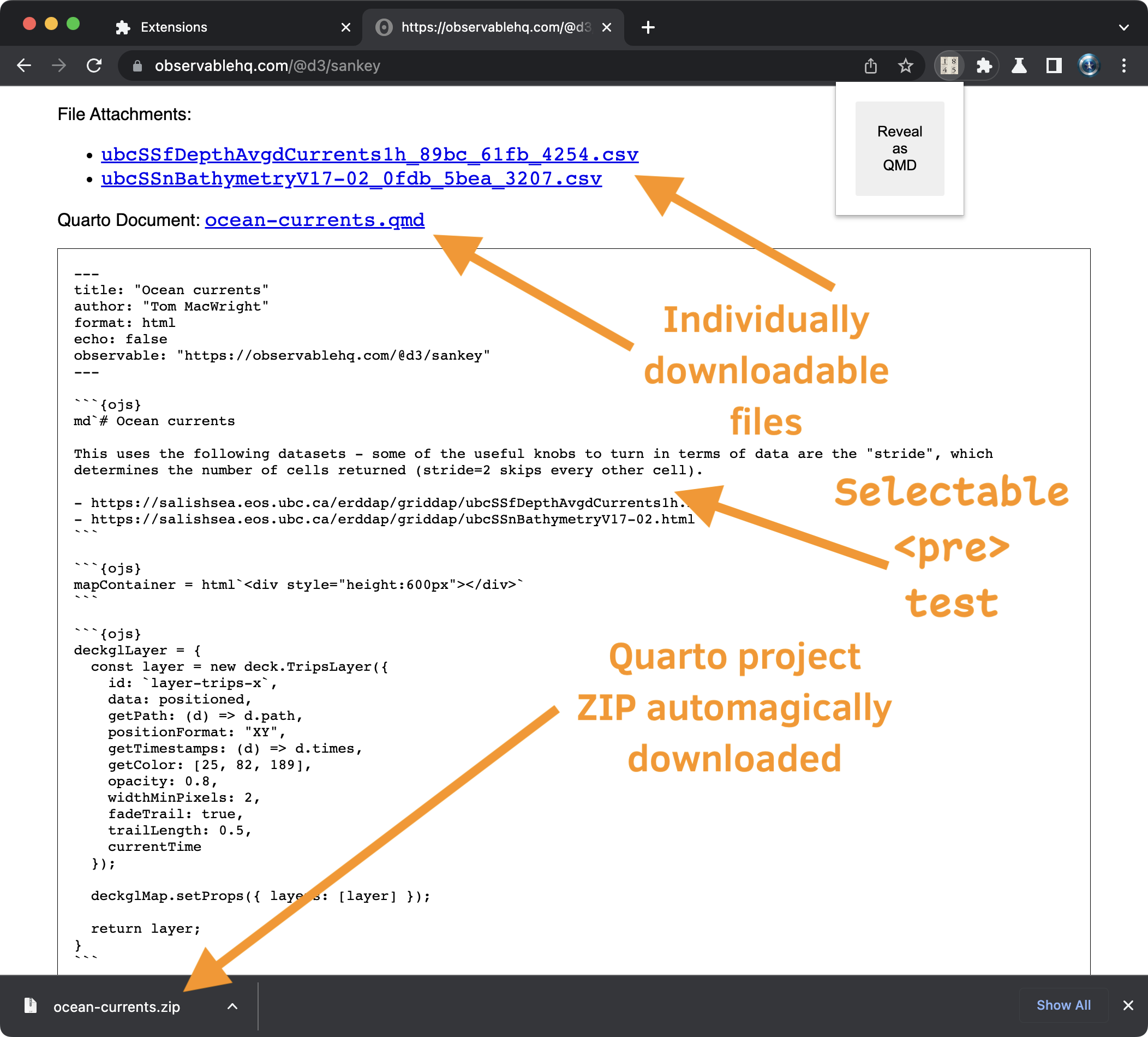The image size is (1148, 1037).
Task: Click the Chrome Labs flask icon
Action: 1019,66
